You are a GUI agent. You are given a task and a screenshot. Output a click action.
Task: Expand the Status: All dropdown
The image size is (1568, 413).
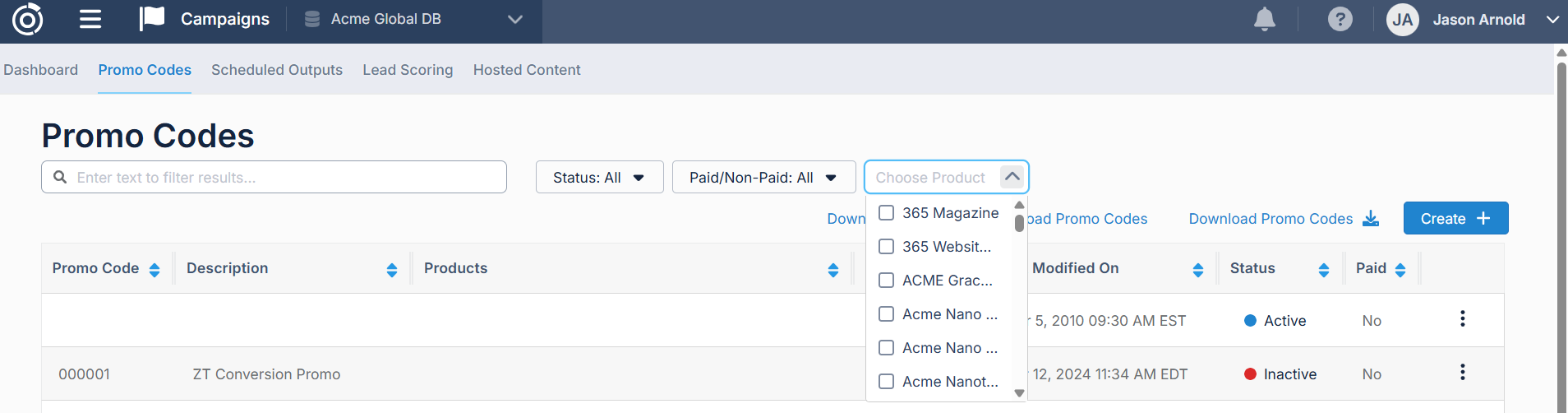[599, 178]
